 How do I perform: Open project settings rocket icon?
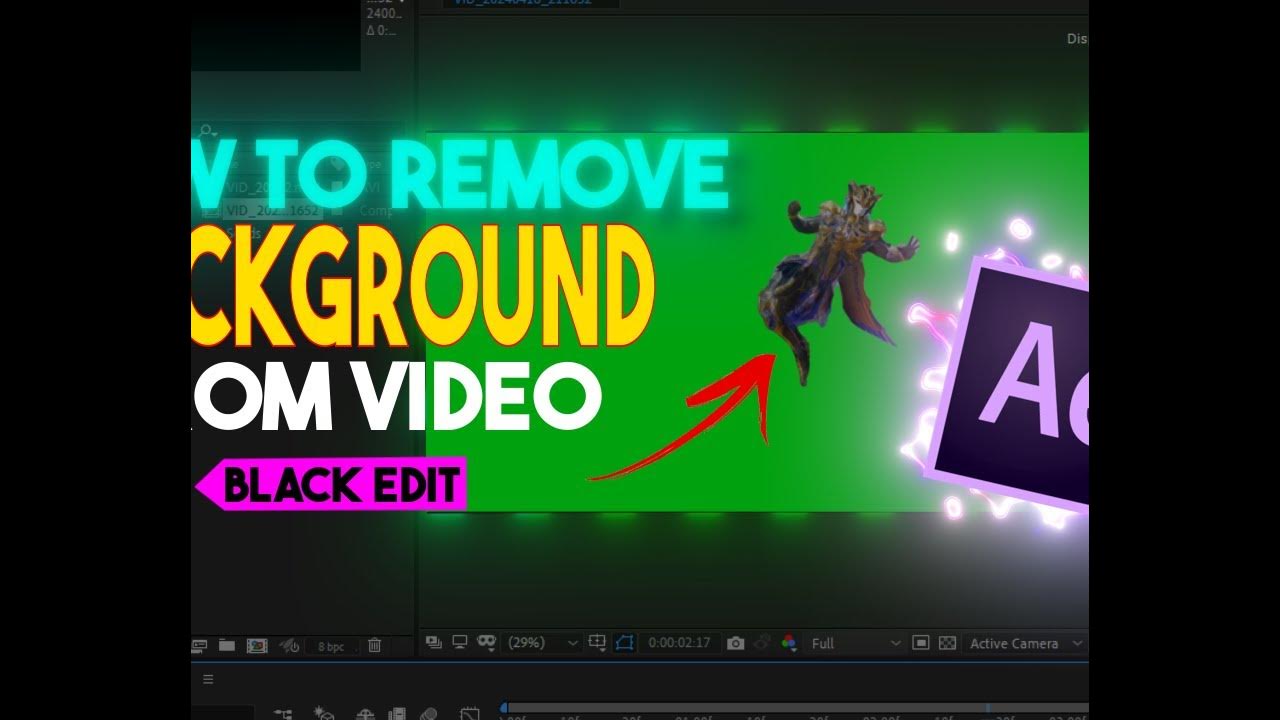pyautogui.click(x=290, y=646)
